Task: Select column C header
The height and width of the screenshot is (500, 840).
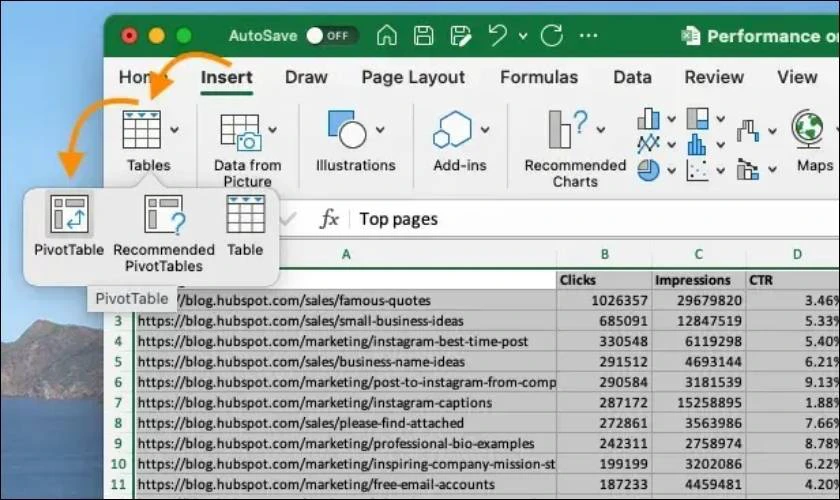Action: (699, 254)
